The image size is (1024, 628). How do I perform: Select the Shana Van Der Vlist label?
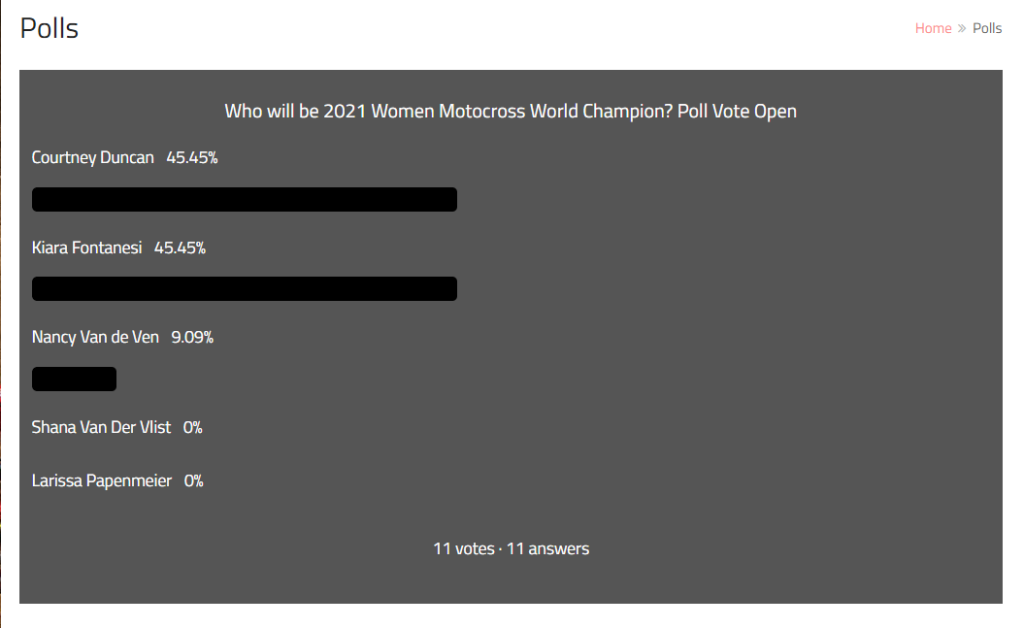(x=101, y=427)
